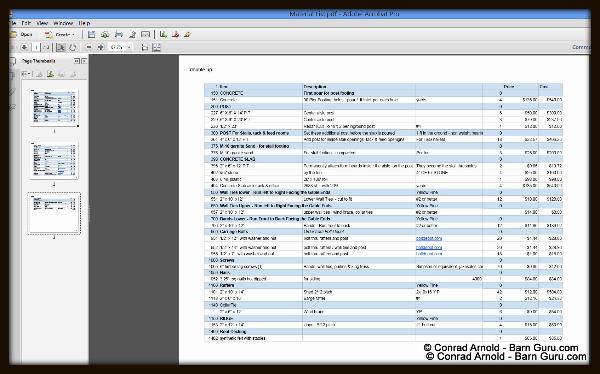Click the first blue website link in table
Screen dimensions: 600x374
[x=429, y=238]
